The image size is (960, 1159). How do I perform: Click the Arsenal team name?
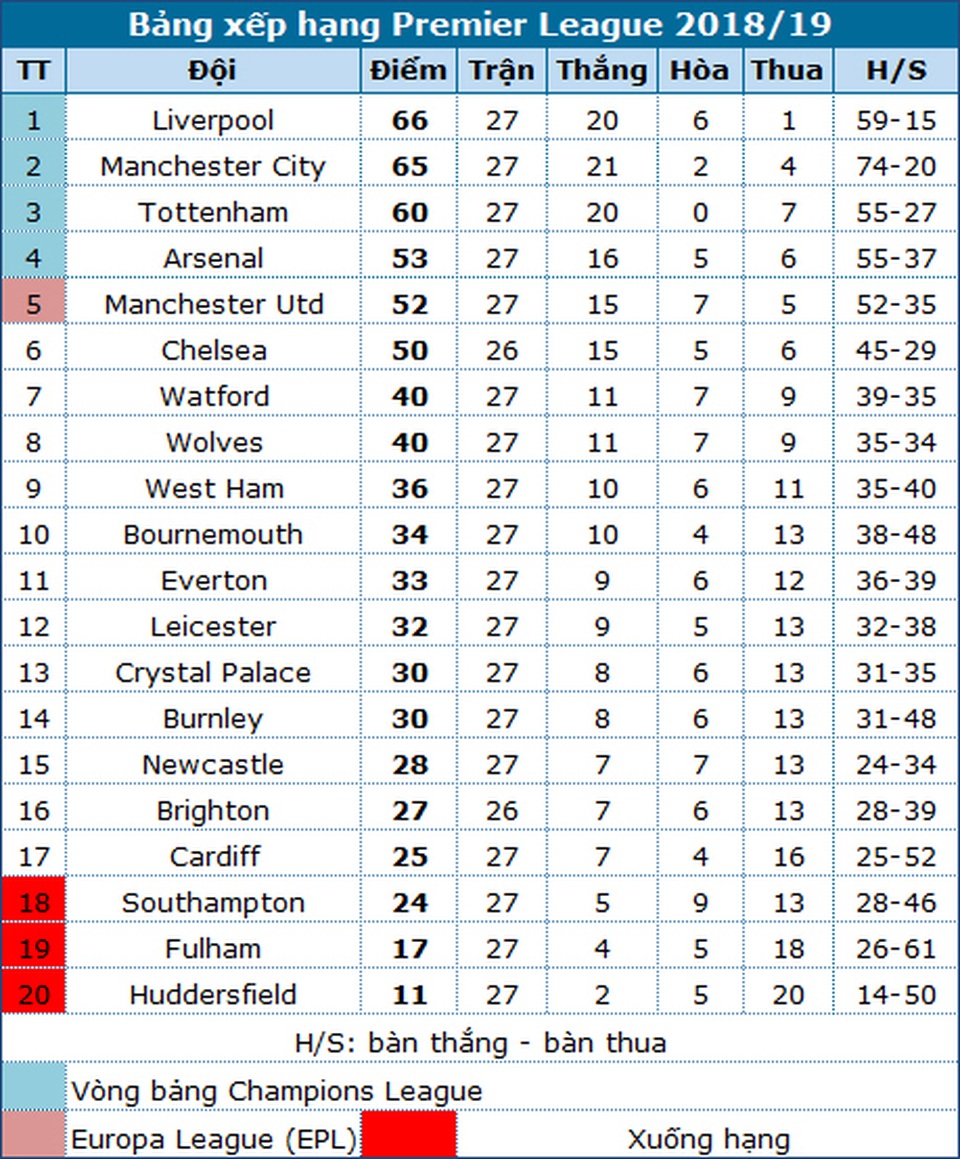pos(213,259)
